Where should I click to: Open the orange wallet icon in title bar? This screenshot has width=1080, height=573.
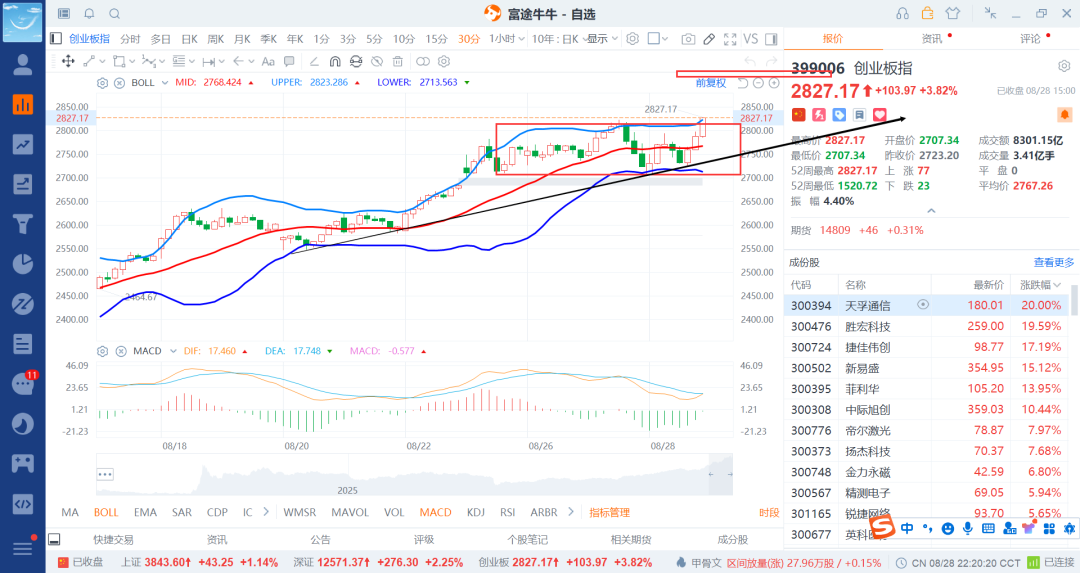[928, 14]
